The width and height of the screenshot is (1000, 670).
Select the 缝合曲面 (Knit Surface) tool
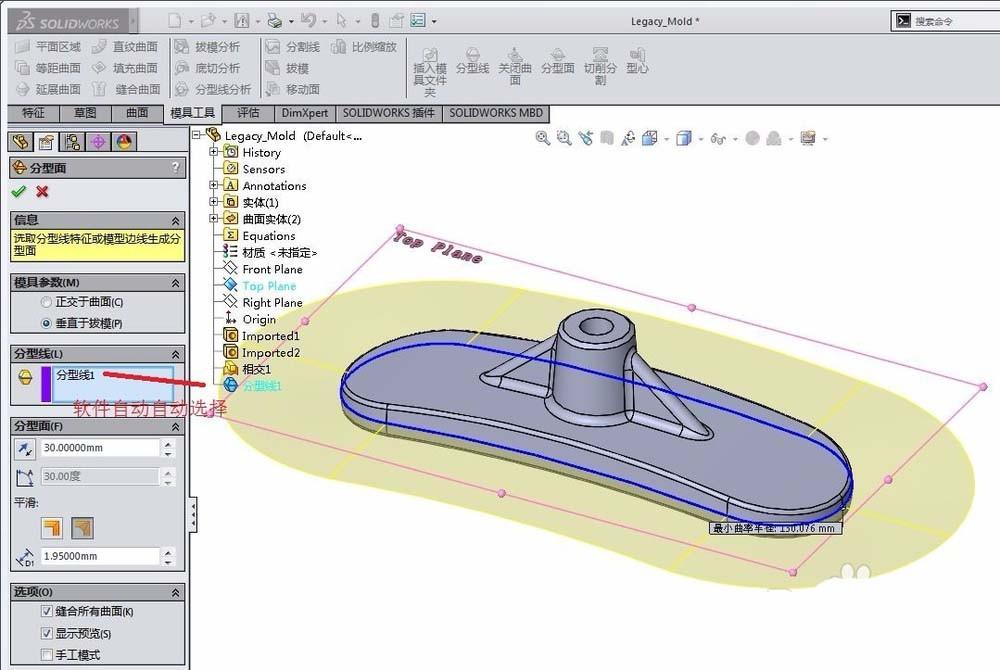click(139, 88)
